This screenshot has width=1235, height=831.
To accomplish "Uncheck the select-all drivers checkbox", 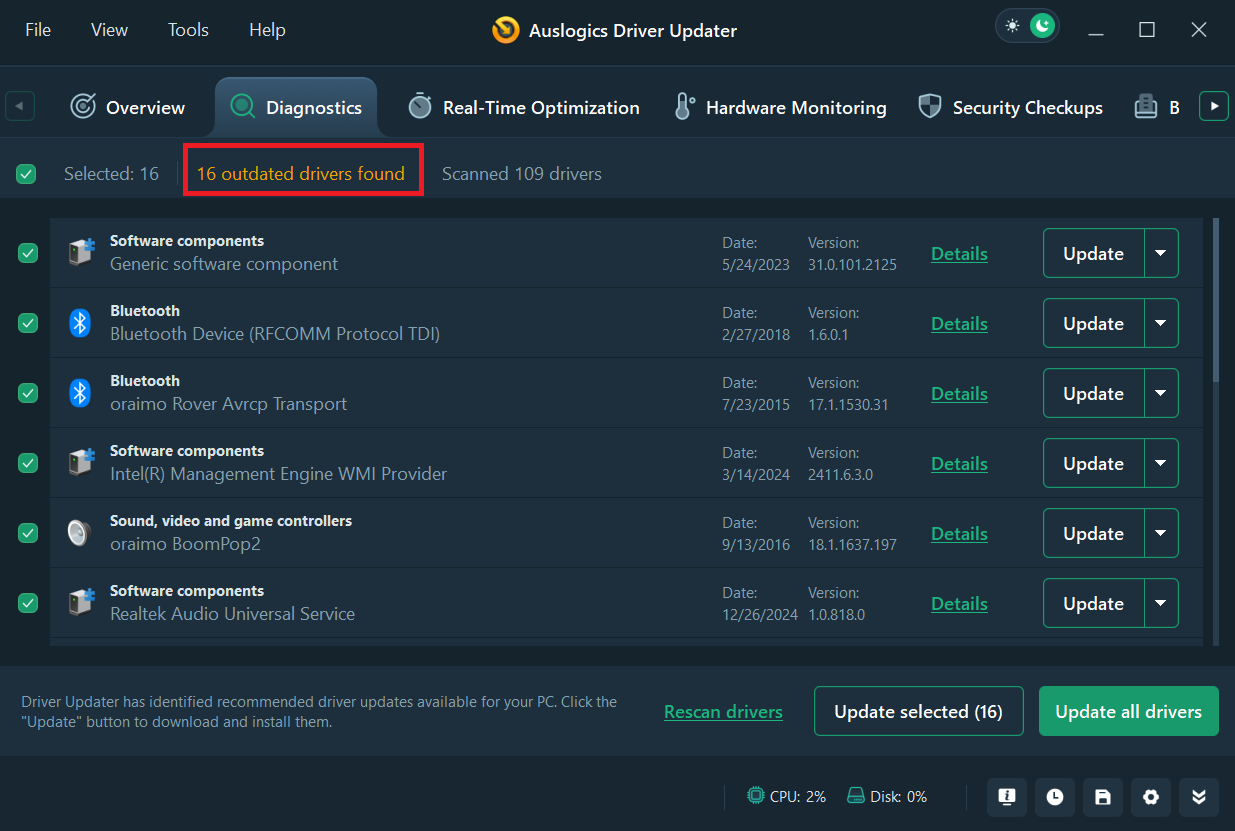I will pos(26,174).
